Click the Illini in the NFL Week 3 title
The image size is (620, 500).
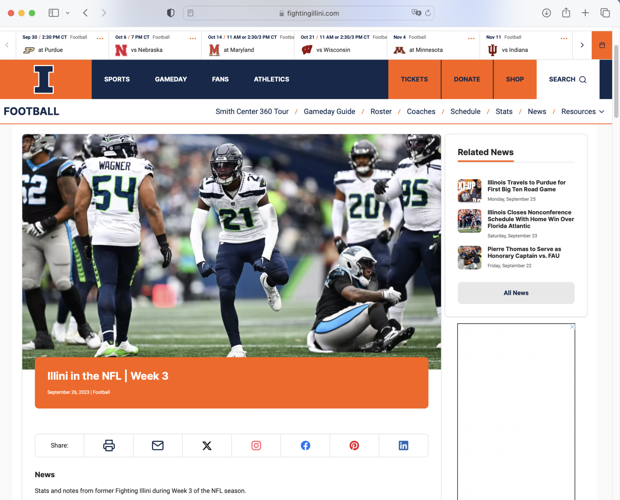[108, 376]
